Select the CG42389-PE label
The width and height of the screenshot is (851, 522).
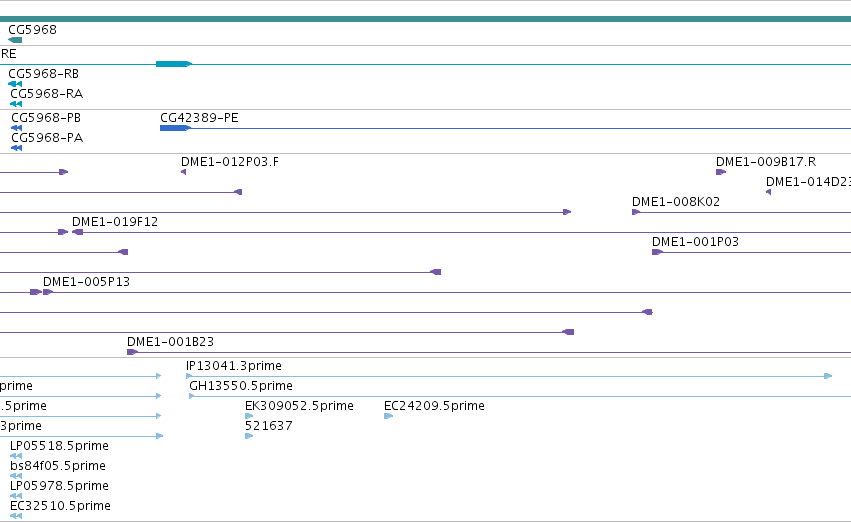coord(199,118)
